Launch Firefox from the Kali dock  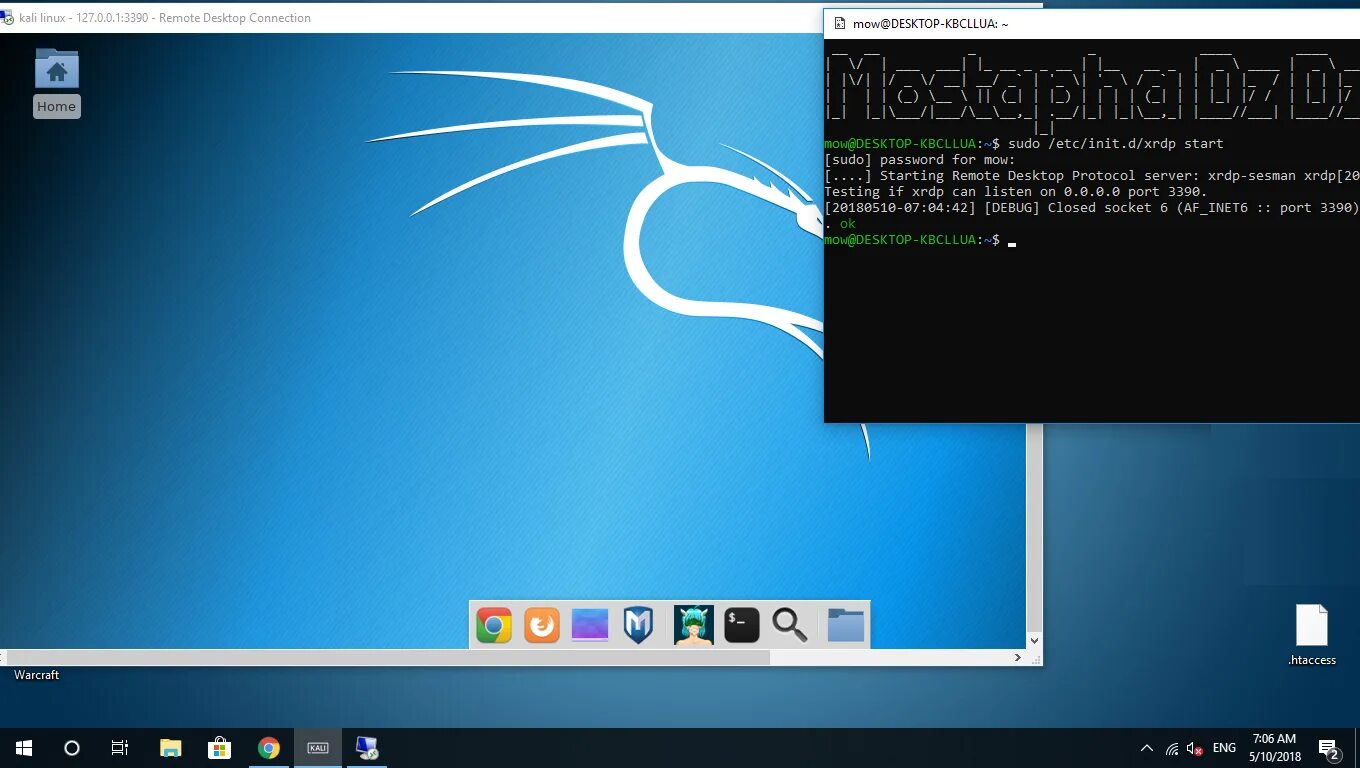542,625
